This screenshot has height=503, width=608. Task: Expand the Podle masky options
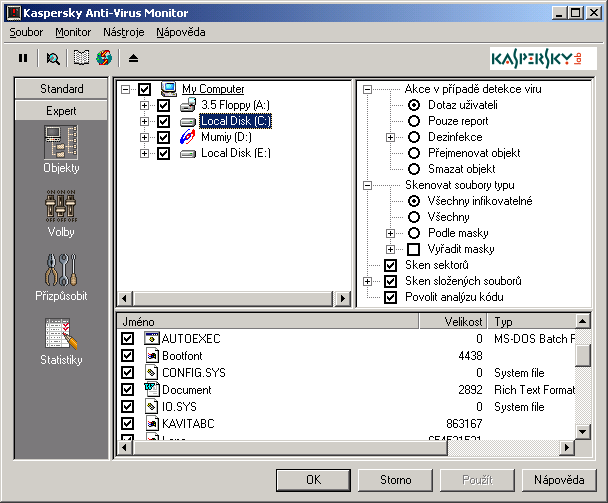click(390, 233)
